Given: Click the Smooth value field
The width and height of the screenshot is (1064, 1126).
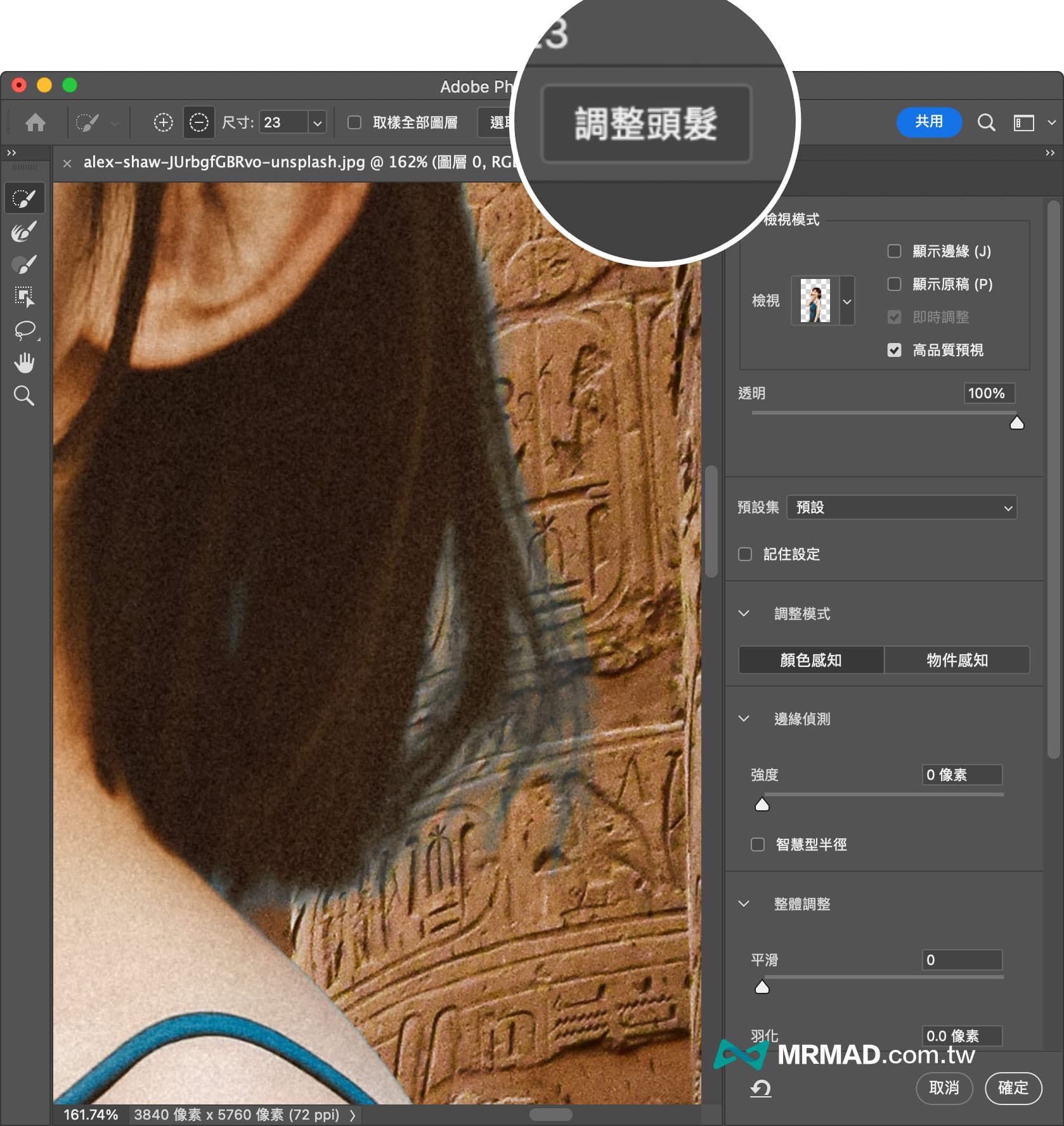Looking at the screenshot, I should [962, 960].
